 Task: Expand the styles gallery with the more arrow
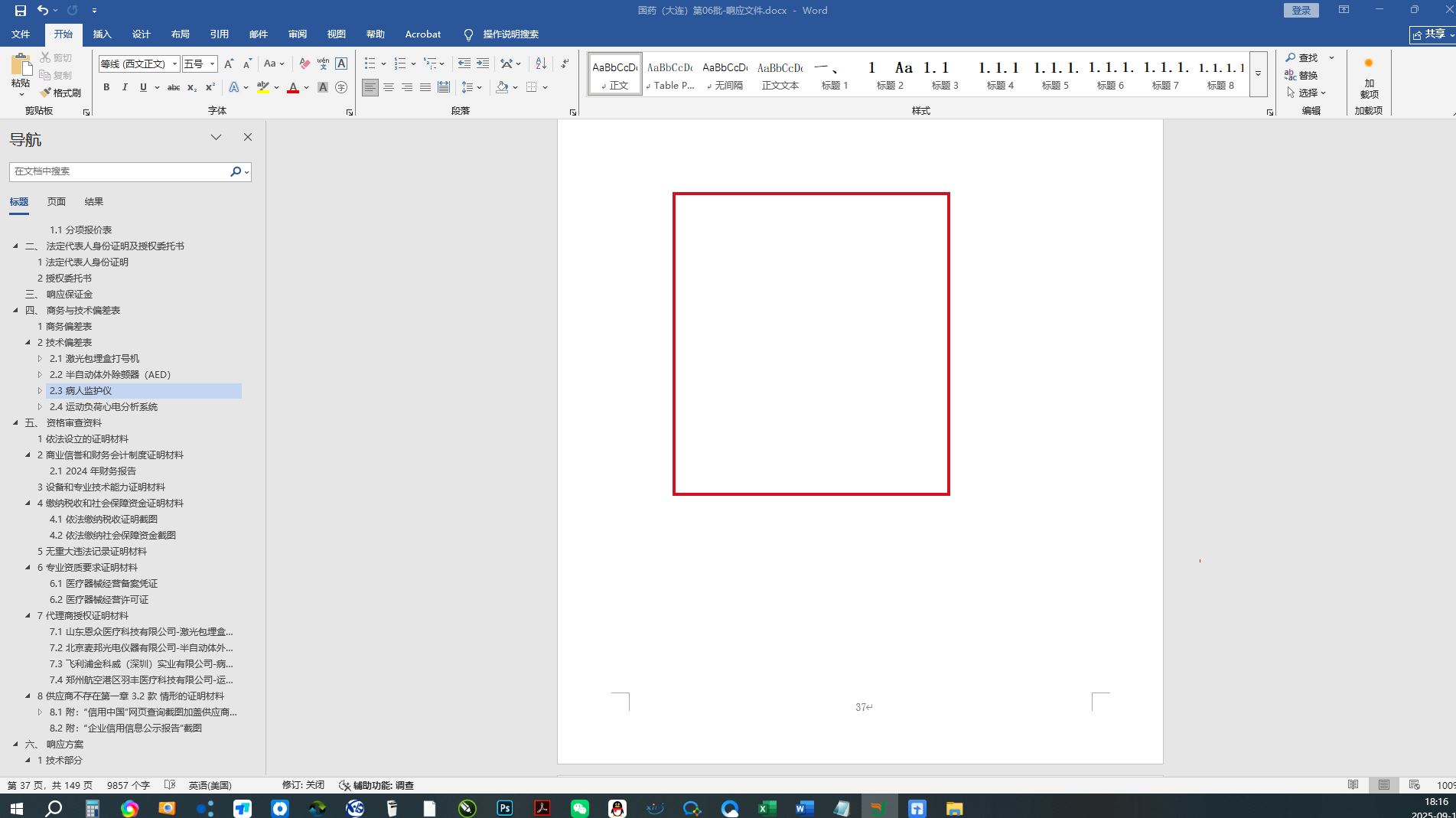tap(1258, 74)
